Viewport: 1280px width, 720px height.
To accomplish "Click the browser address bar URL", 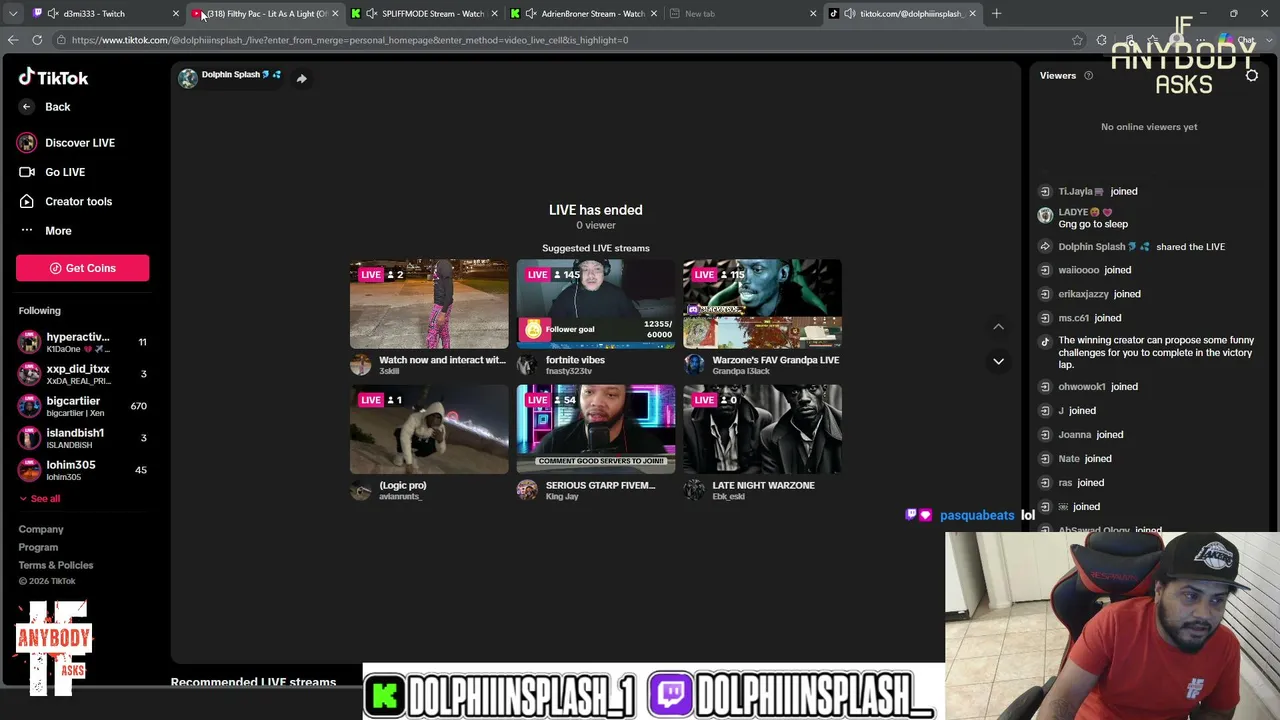I will click(350, 40).
